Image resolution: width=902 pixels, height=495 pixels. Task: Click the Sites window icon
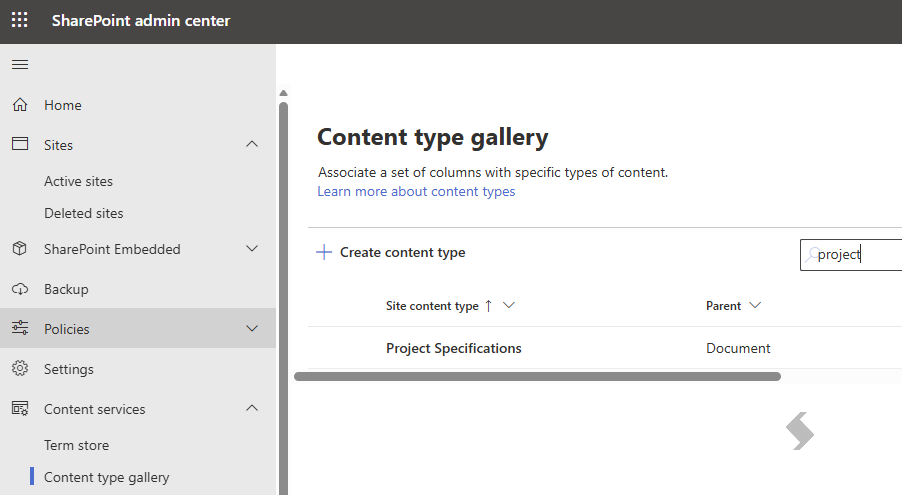[x=20, y=144]
